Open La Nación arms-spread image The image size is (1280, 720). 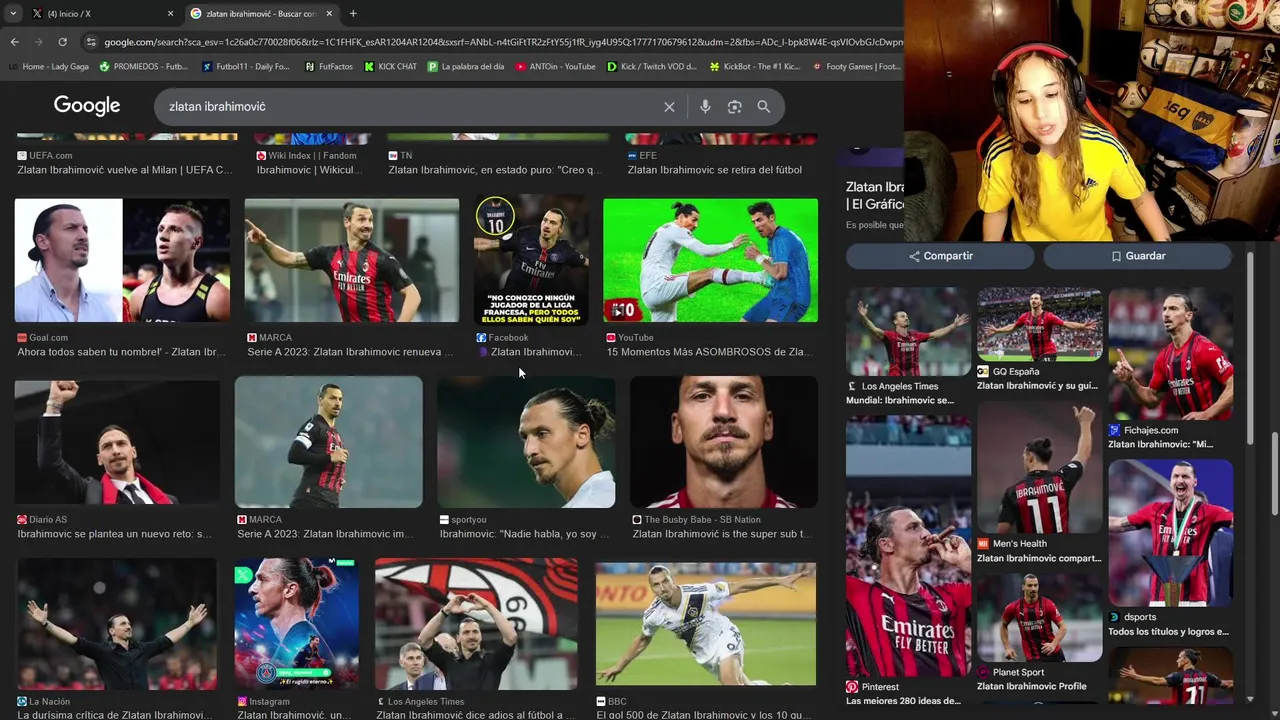click(x=117, y=624)
